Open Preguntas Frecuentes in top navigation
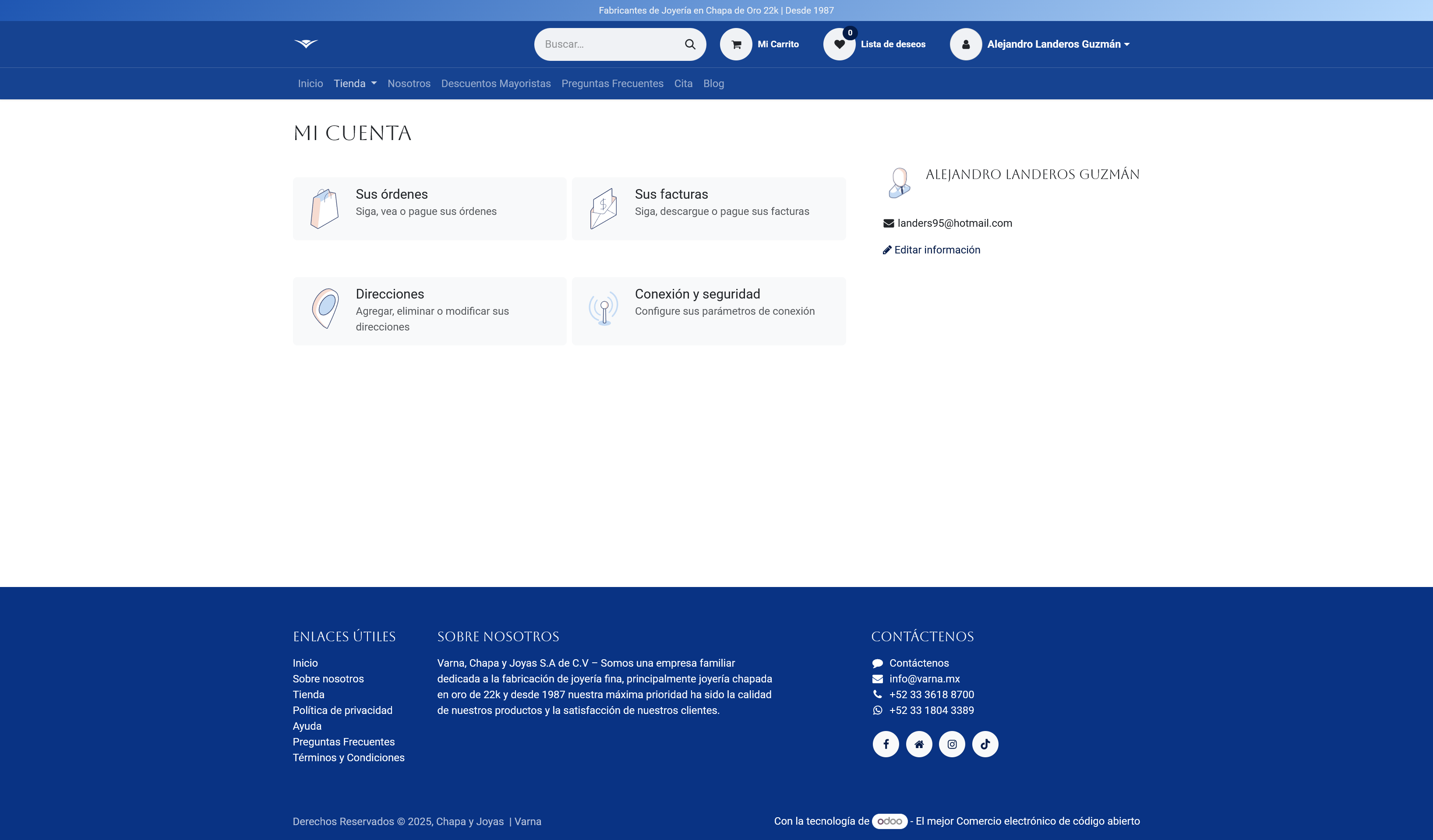 [x=612, y=84]
